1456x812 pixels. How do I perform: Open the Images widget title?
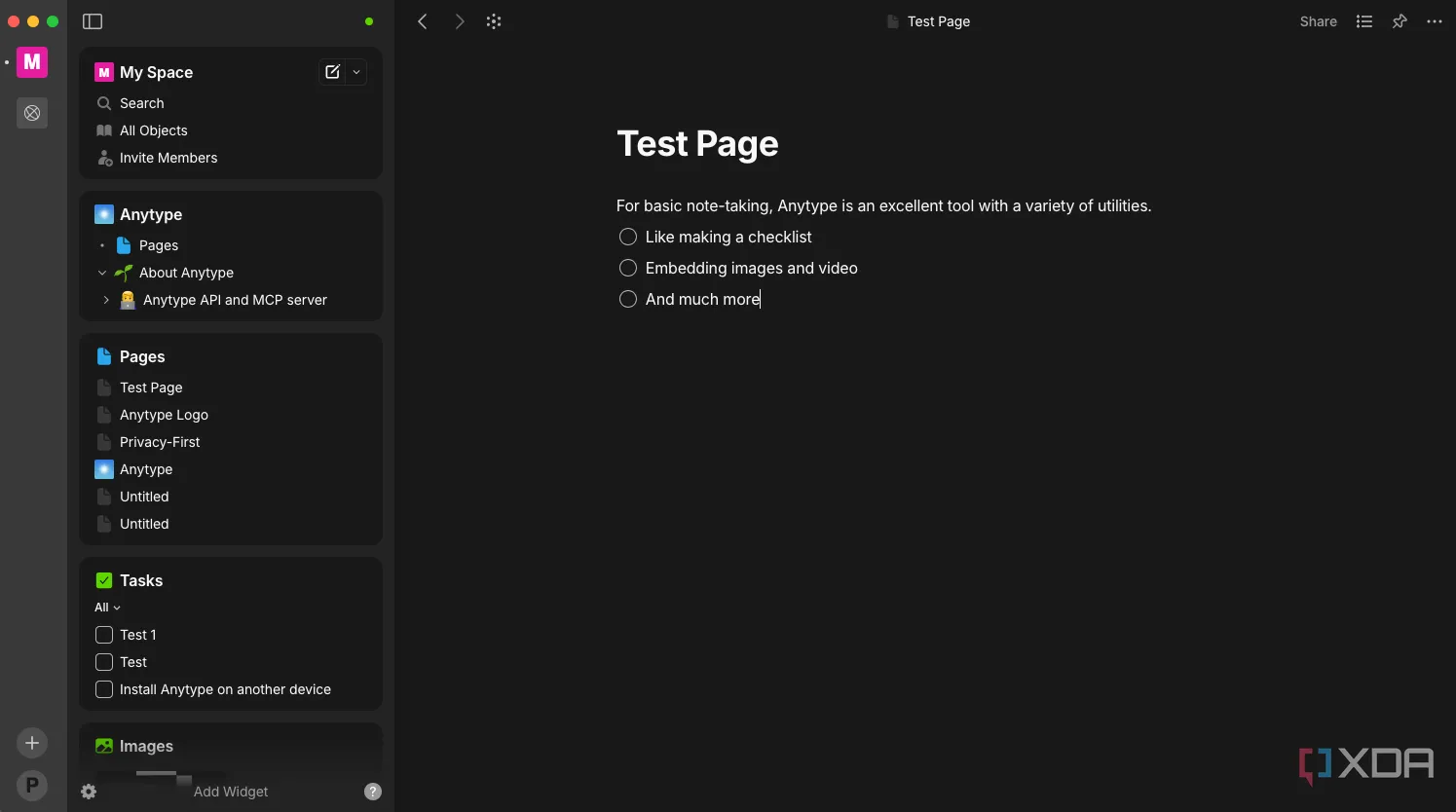146,746
